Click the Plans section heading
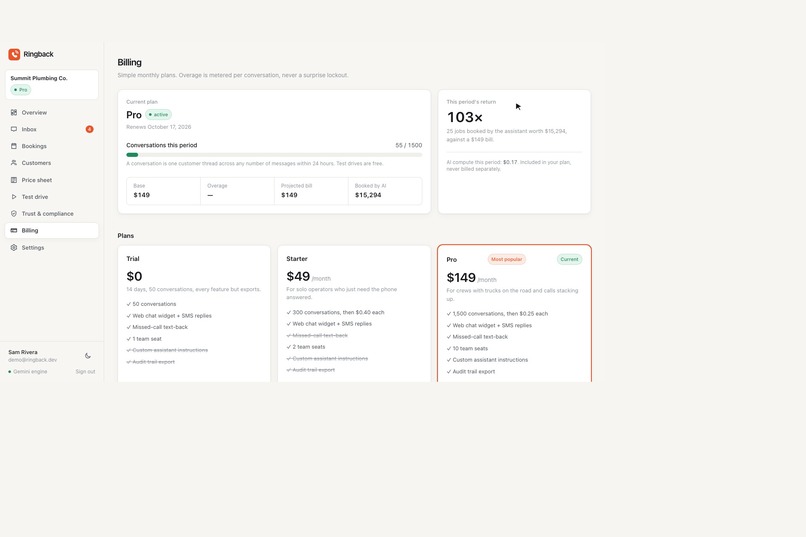This screenshot has width=806, height=537. click(x=125, y=235)
